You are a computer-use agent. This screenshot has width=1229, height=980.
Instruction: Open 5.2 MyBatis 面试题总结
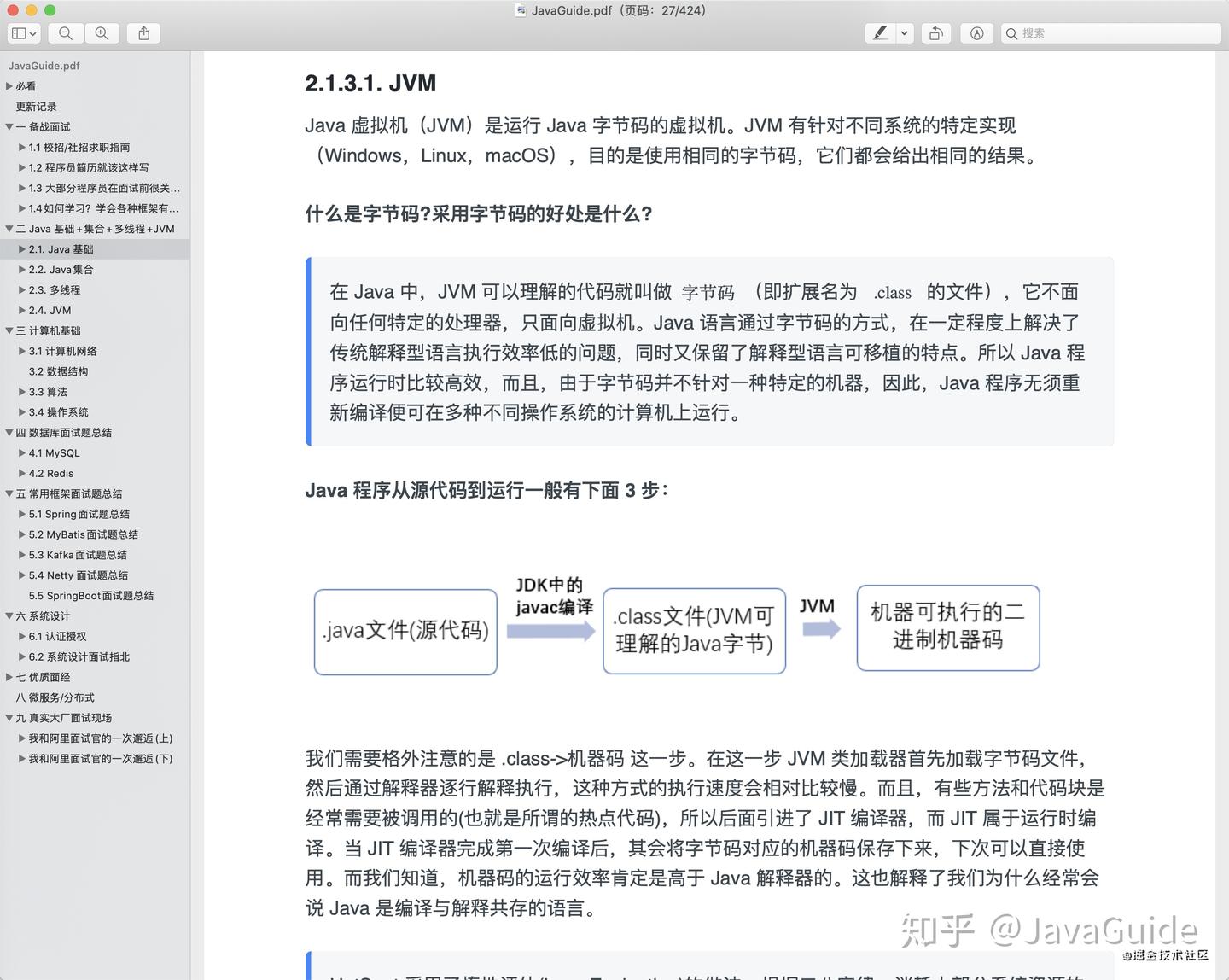click(84, 534)
